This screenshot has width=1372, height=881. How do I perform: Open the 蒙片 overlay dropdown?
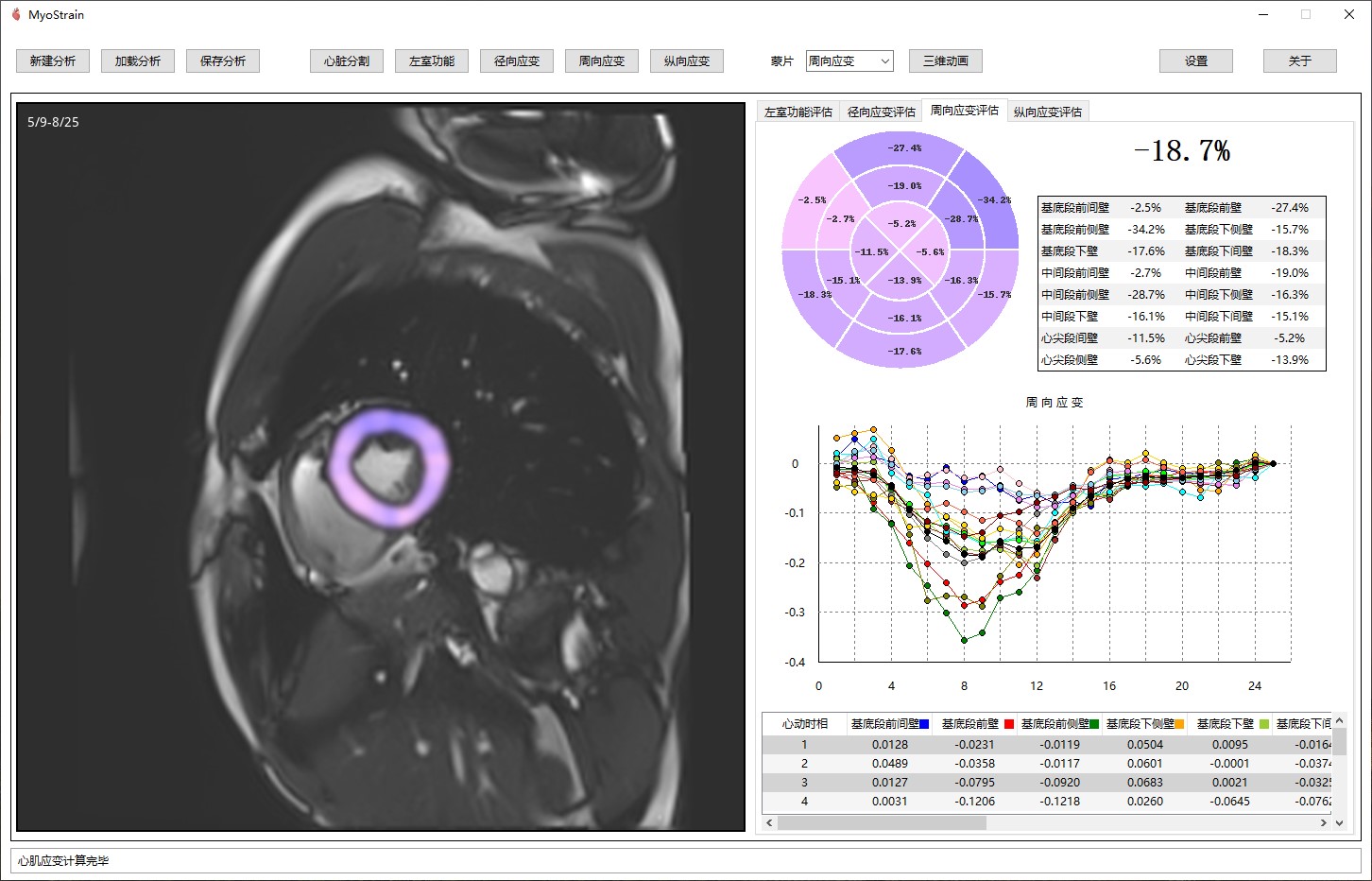click(849, 61)
